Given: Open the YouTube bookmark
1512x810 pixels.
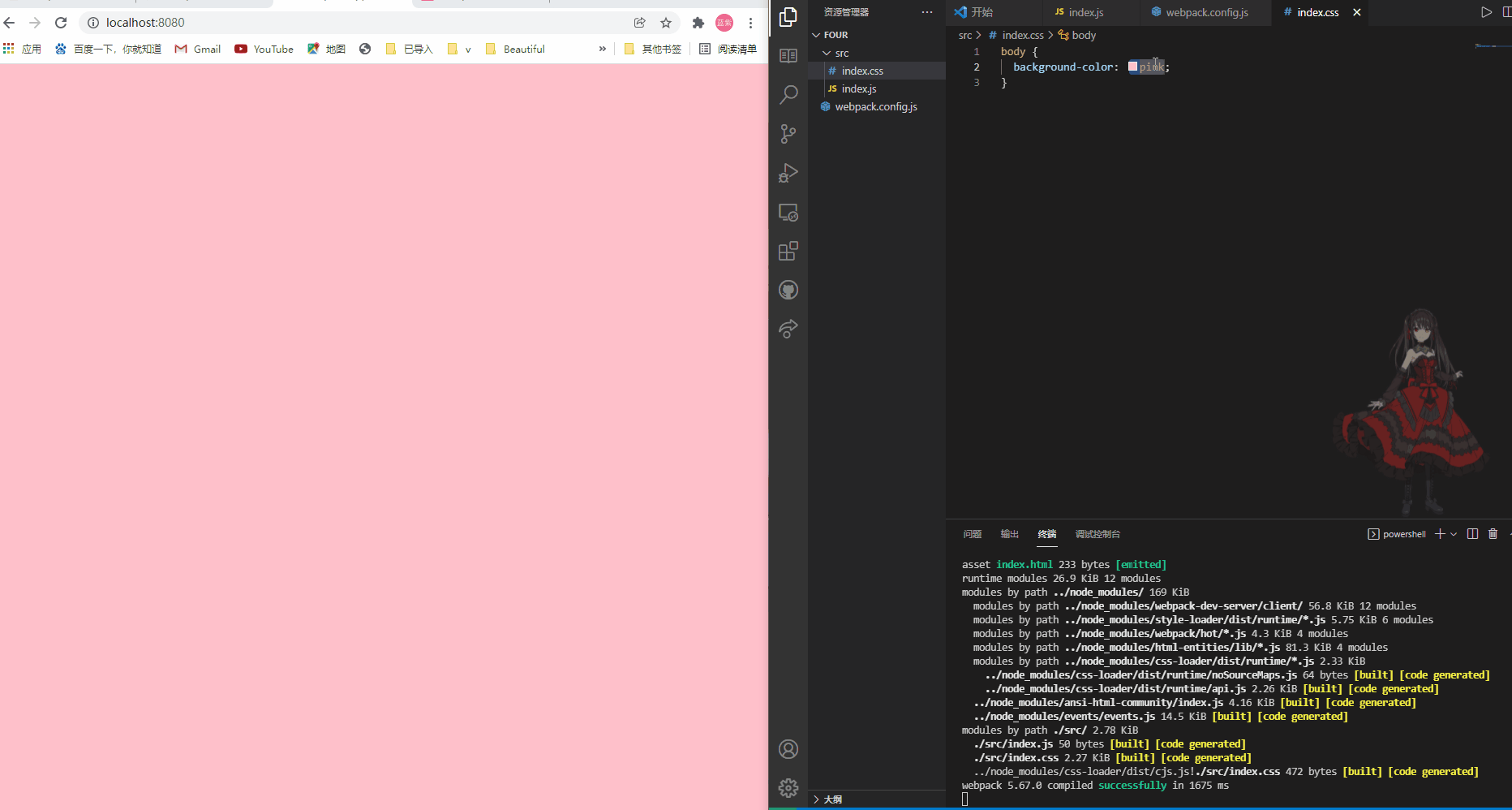Looking at the screenshot, I should coord(264,49).
